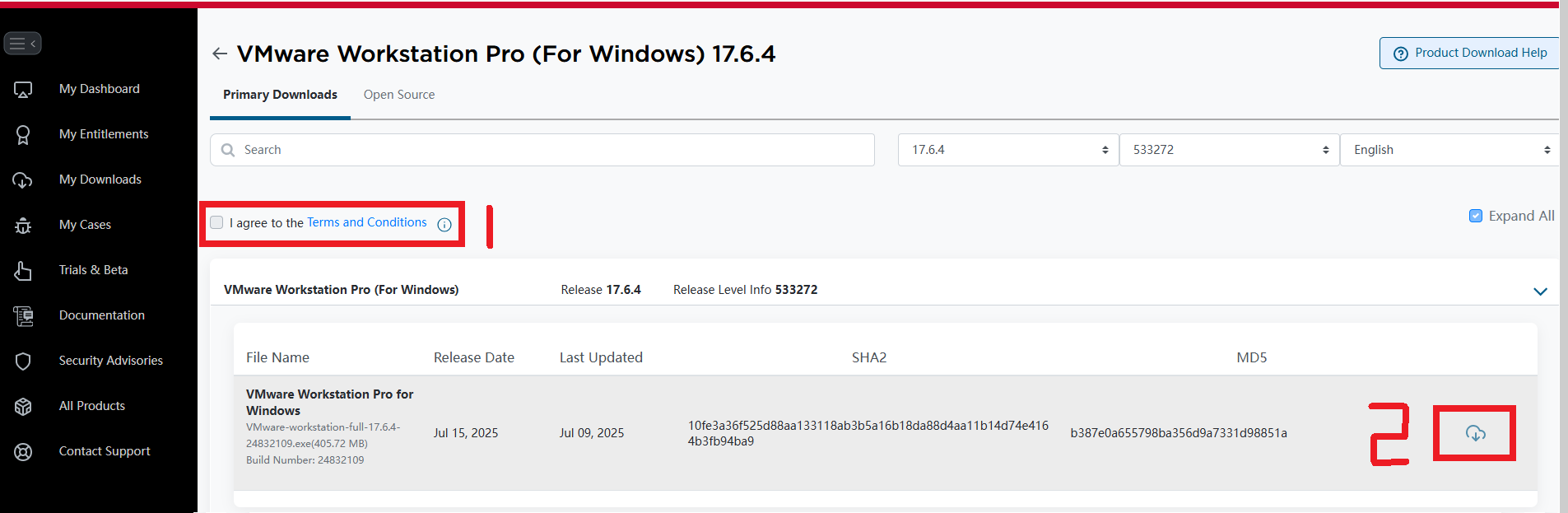
Task: Click the Product Download Help button
Action: click(1469, 53)
